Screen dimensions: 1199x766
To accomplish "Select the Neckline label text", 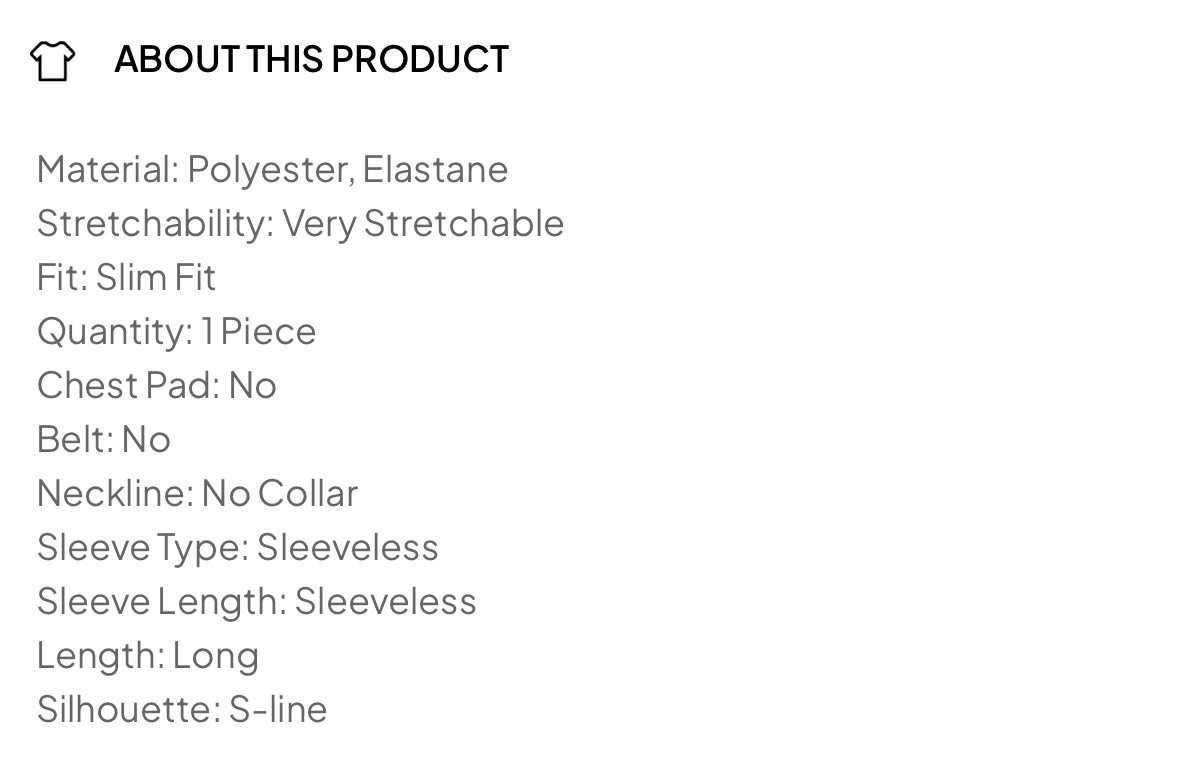I will pos(114,494).
